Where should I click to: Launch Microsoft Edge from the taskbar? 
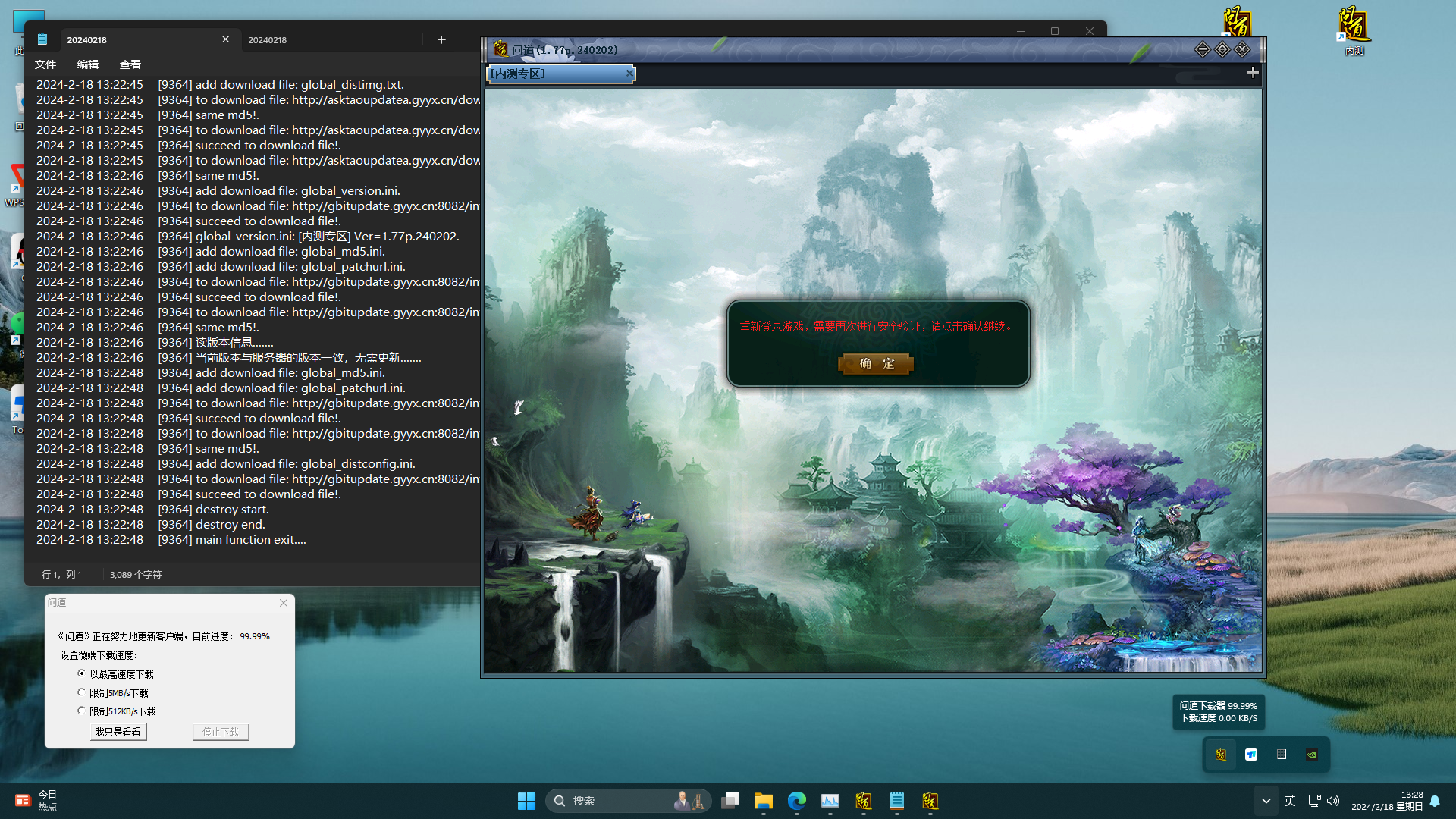point(797,801)
